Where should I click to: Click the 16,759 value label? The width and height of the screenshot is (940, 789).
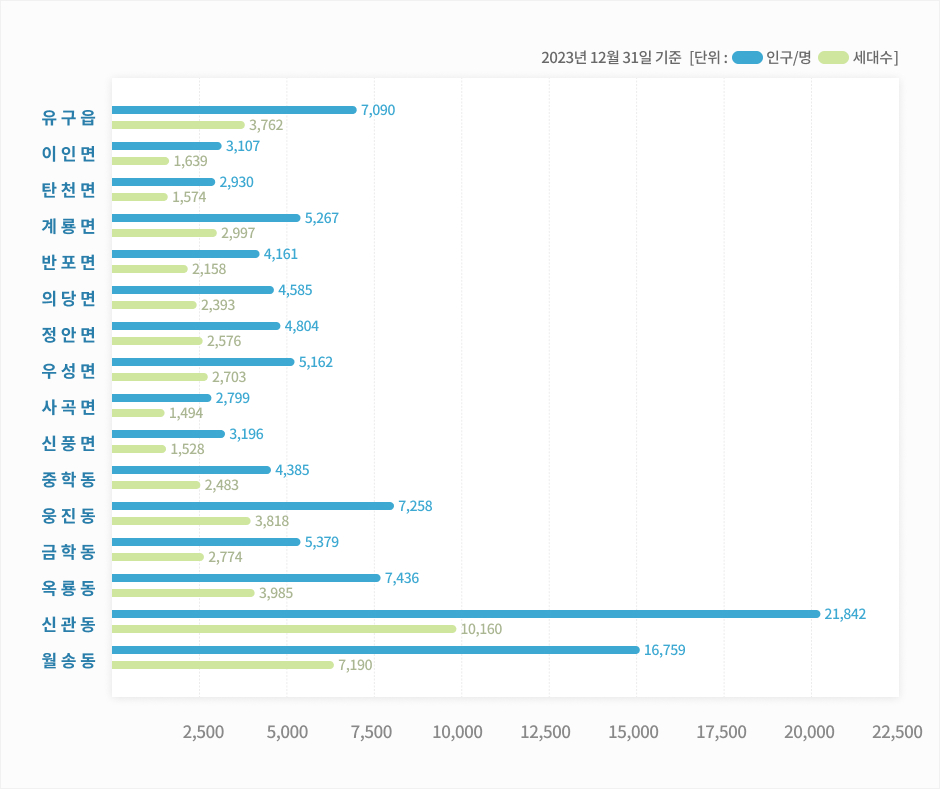pyautogui.click(x=664, y=650)
